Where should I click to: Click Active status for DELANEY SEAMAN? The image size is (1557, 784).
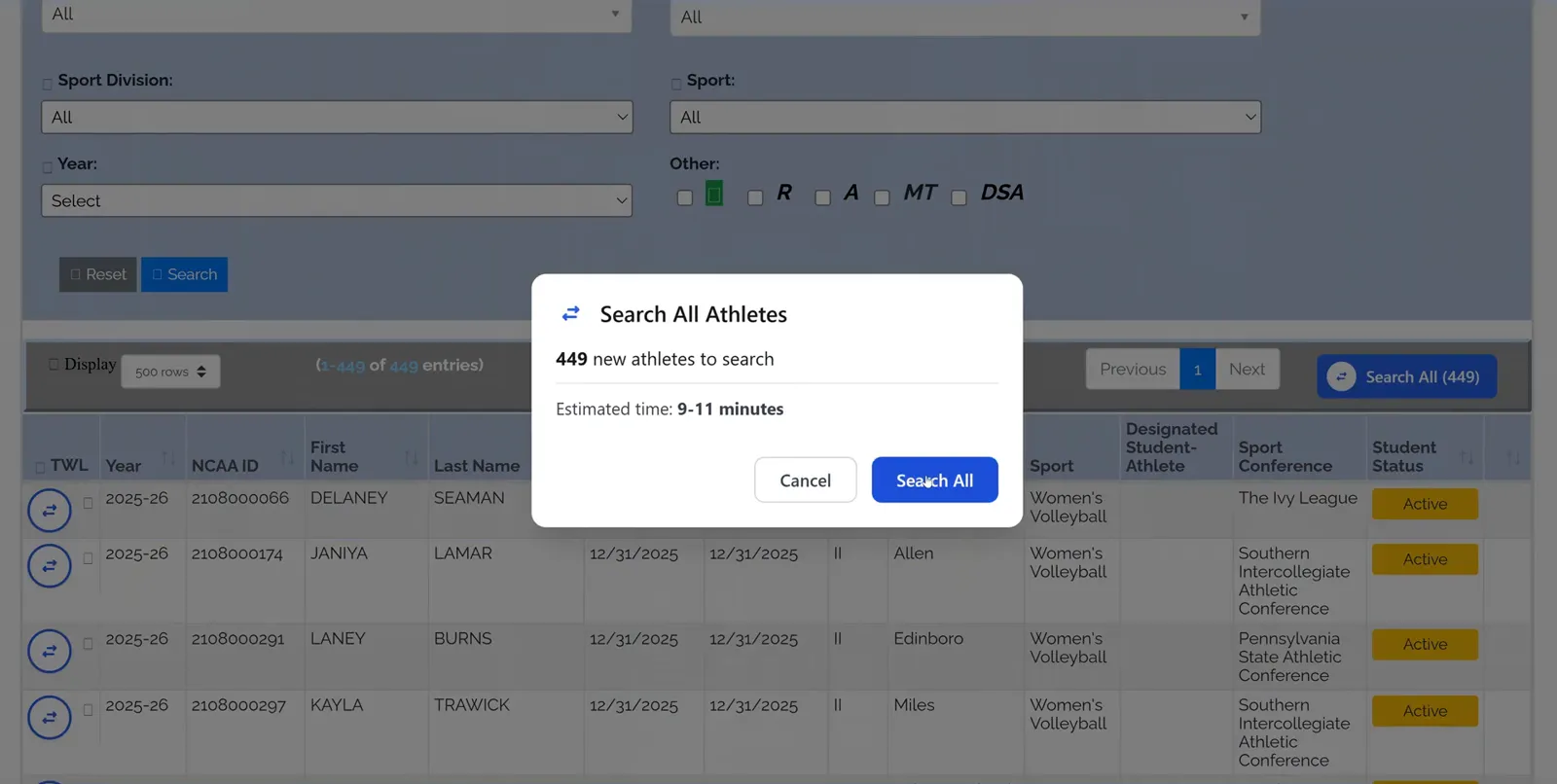[1425, 504]
